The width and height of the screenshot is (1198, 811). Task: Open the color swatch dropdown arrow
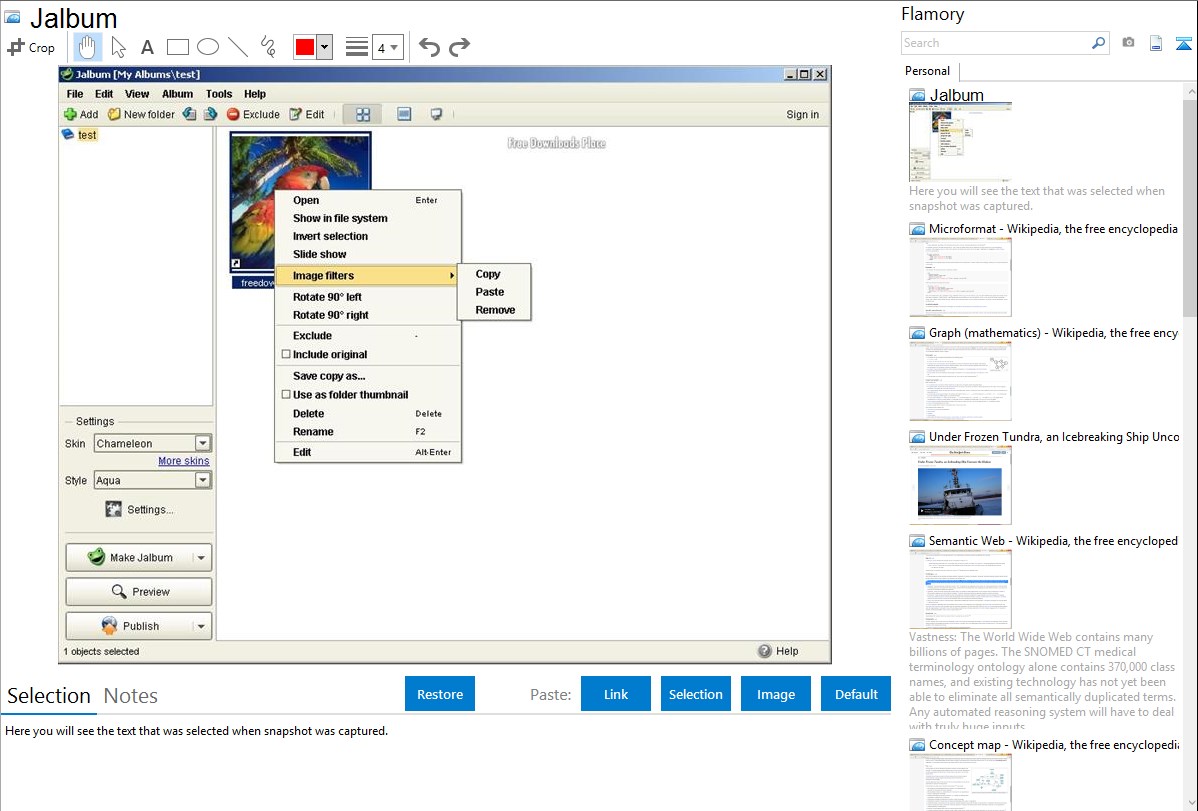coord(325,47)
